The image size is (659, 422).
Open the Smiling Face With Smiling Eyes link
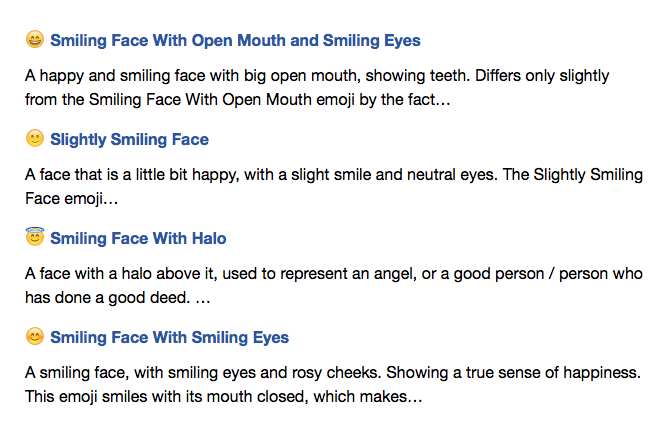pyautogui.click(x=170, y=338)
